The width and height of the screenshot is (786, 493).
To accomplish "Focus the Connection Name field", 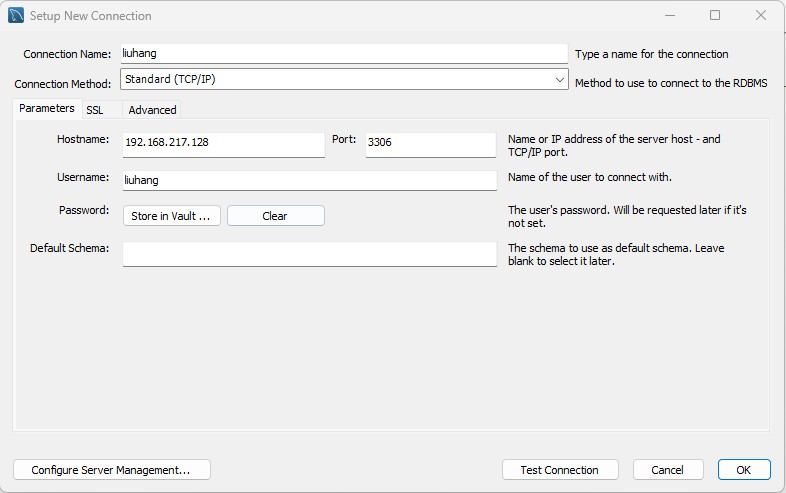I will click(x=344, y=54).
